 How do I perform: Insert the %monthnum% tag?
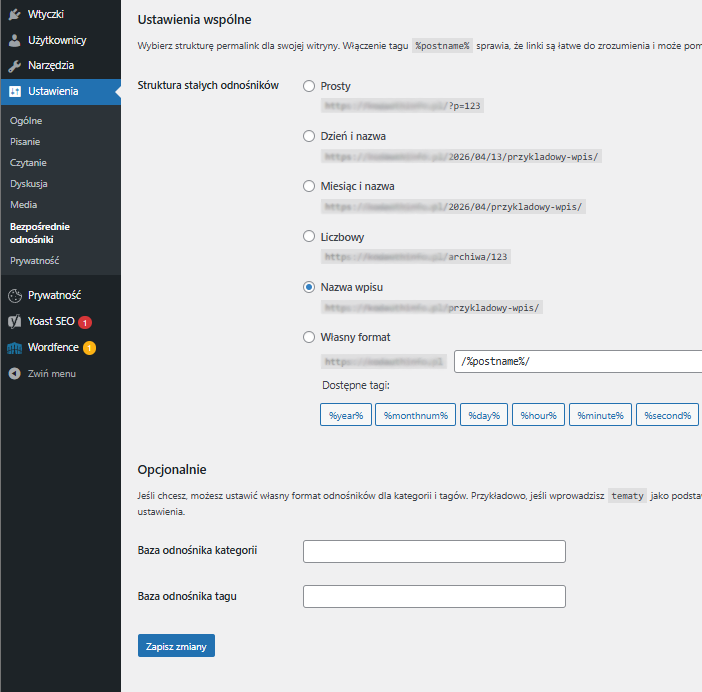click(x=415, y=415)
